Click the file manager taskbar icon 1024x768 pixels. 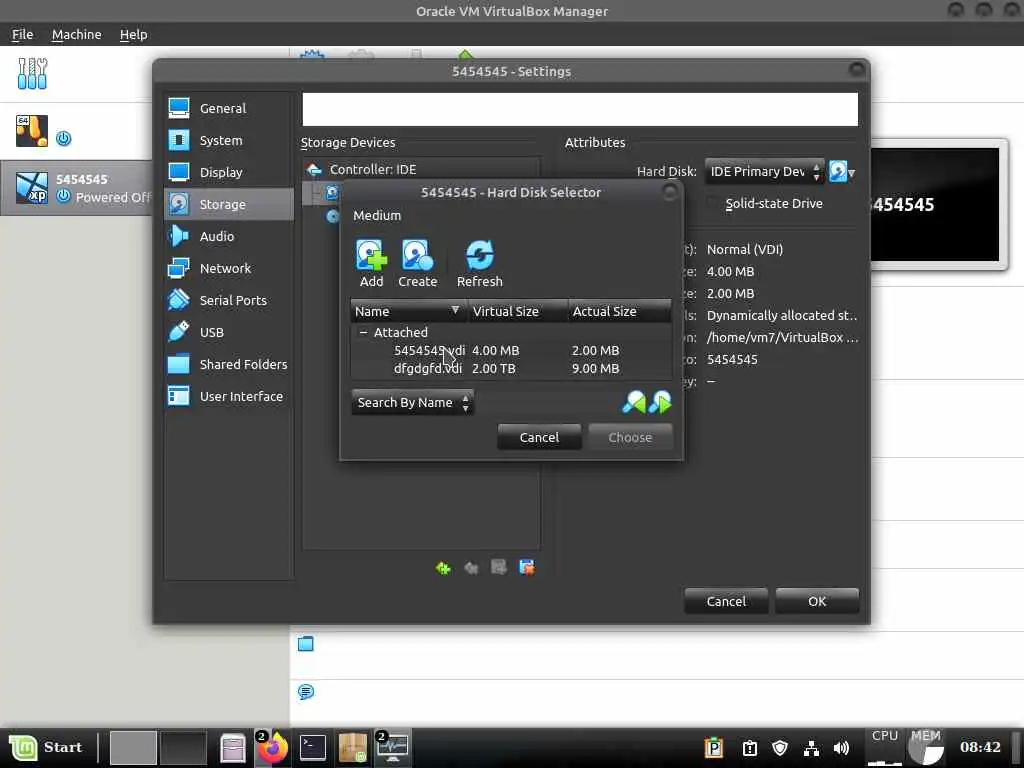click(x=232, y=748)
